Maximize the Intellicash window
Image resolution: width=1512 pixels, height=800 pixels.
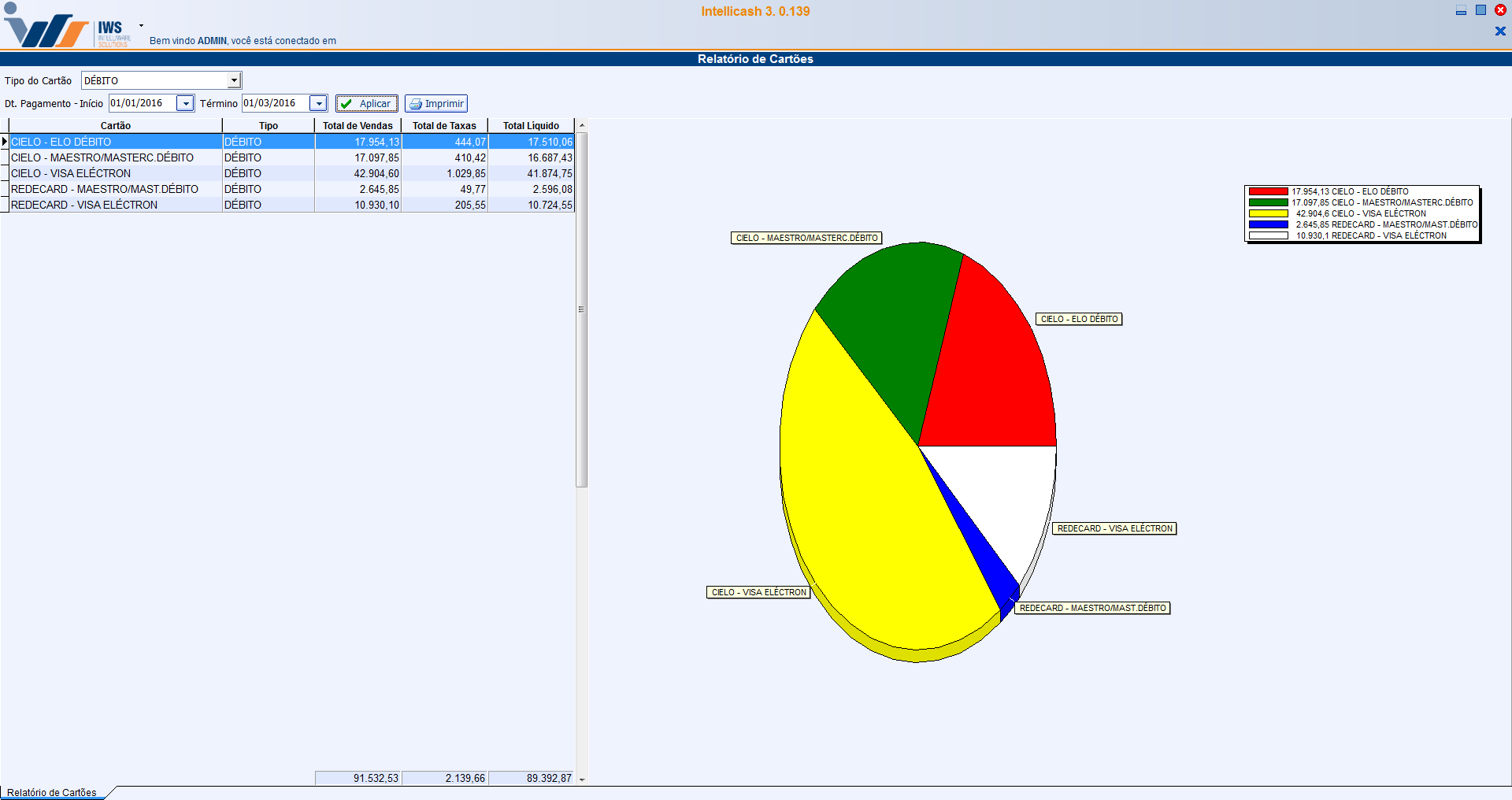pos(1480,10)
